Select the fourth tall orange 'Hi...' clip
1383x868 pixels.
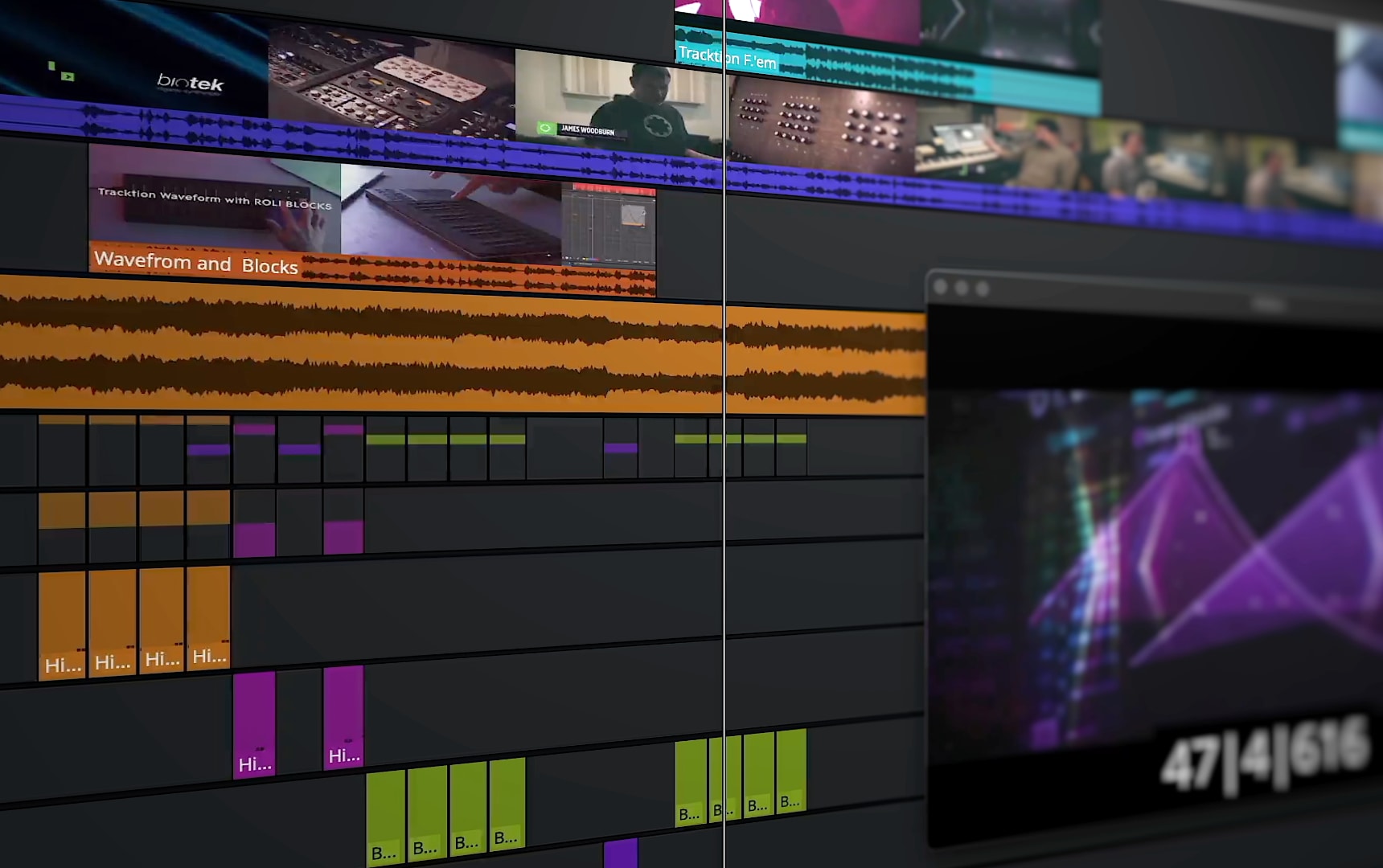point(208,617)
